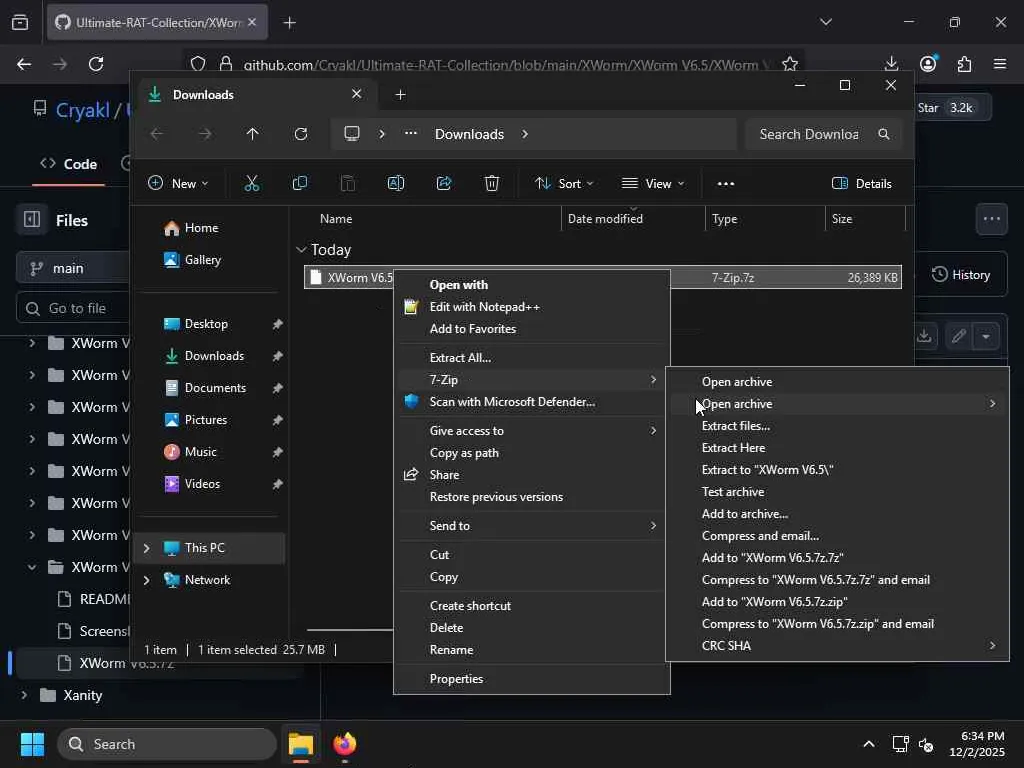
Task: Star the GitHub repository
Action: tap(928, 107)
